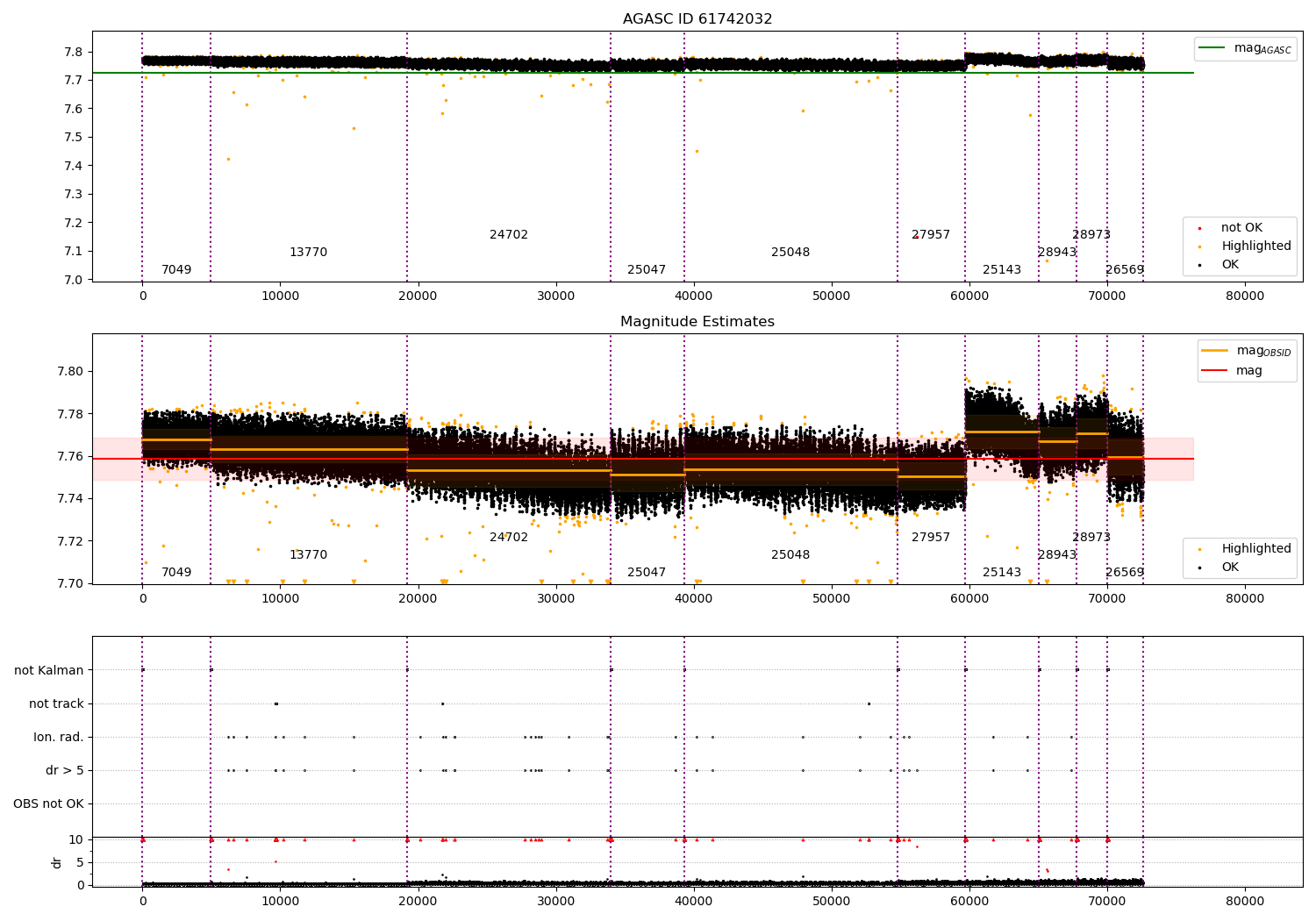
Task: Click the 7.72 y-axis tick of Magnitude Estimates
Action: [x=71, y=541]
